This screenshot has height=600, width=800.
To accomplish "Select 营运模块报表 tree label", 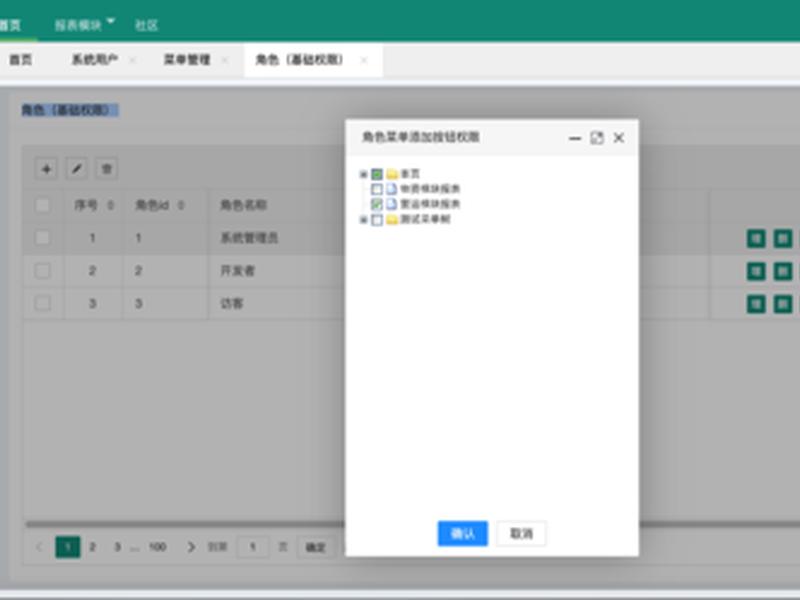I will (x=430, y=204).
